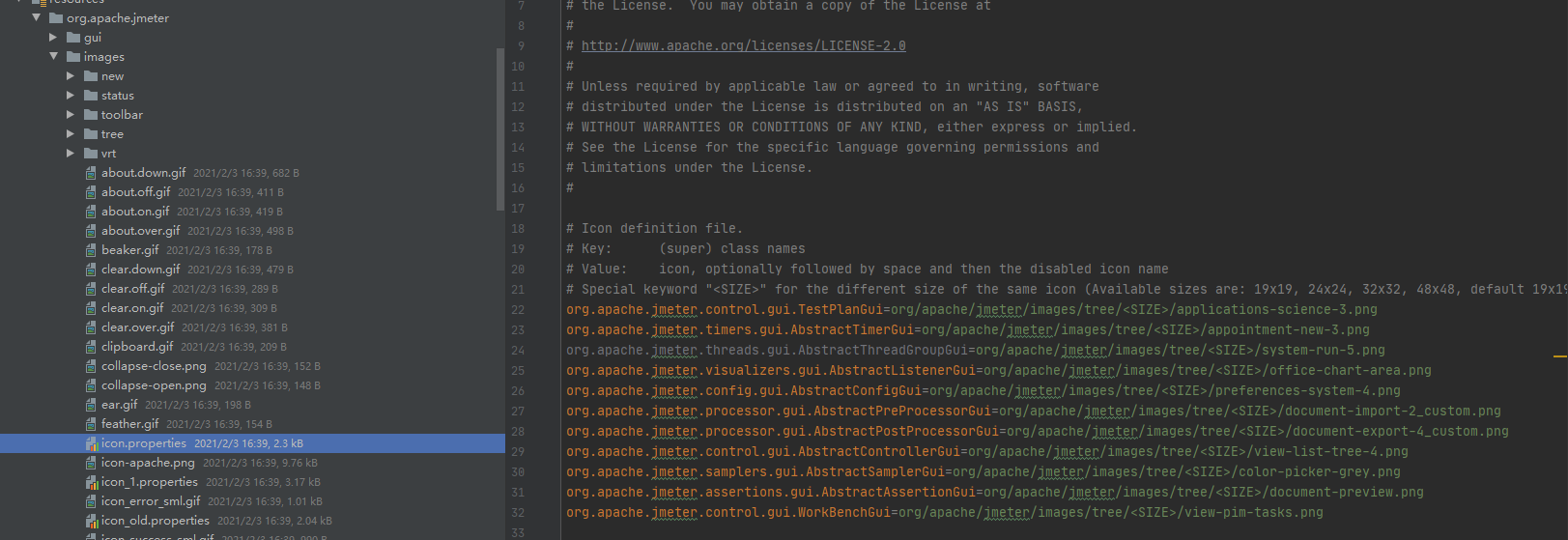
Task: Collapse the org.apache.jmeter package node
Action: pos(37,17)
